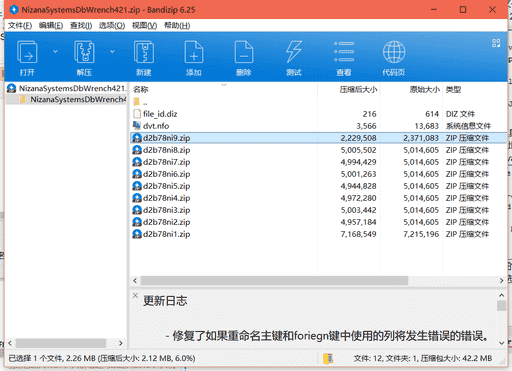This screenshot has height=371, width=512.
Task: Minimize the Bandizip window
Action: click(x=434, y=10)
